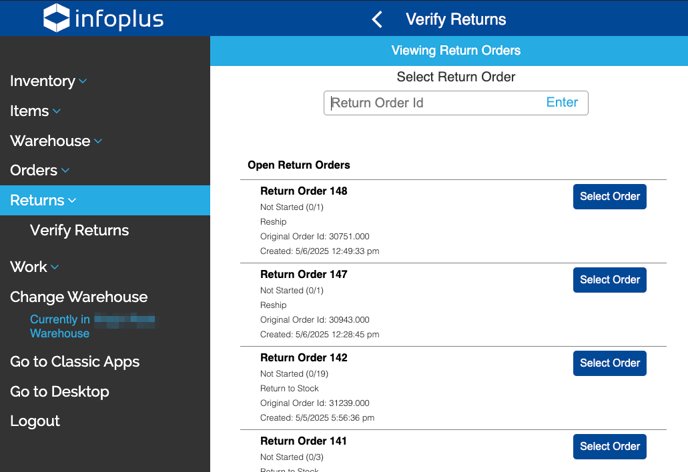Open Go to Classic Apps
Viewport: 688px width, 472px height.
[x=75, y=362]
